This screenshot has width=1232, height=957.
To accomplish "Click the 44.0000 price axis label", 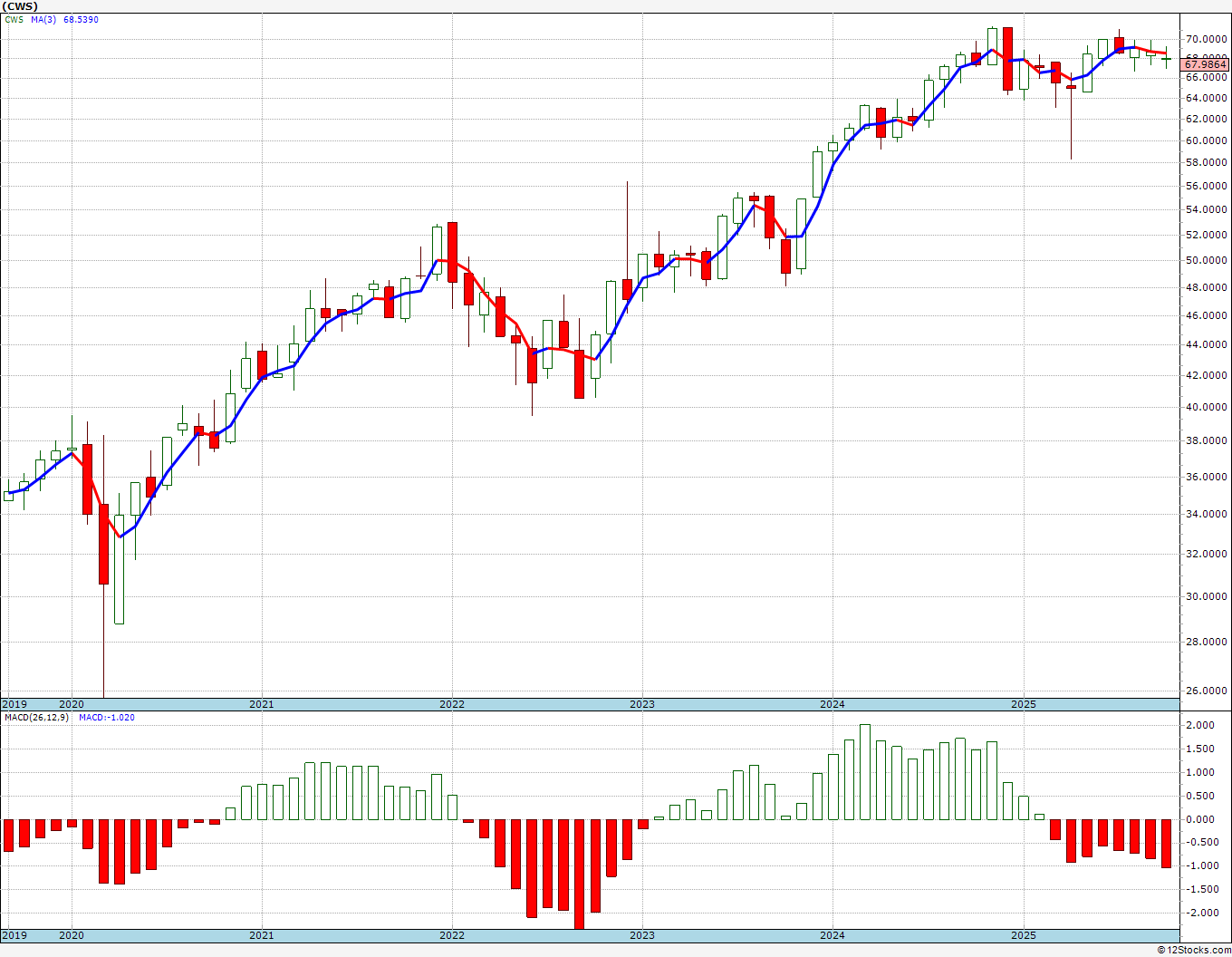I will coord(1207,345).
